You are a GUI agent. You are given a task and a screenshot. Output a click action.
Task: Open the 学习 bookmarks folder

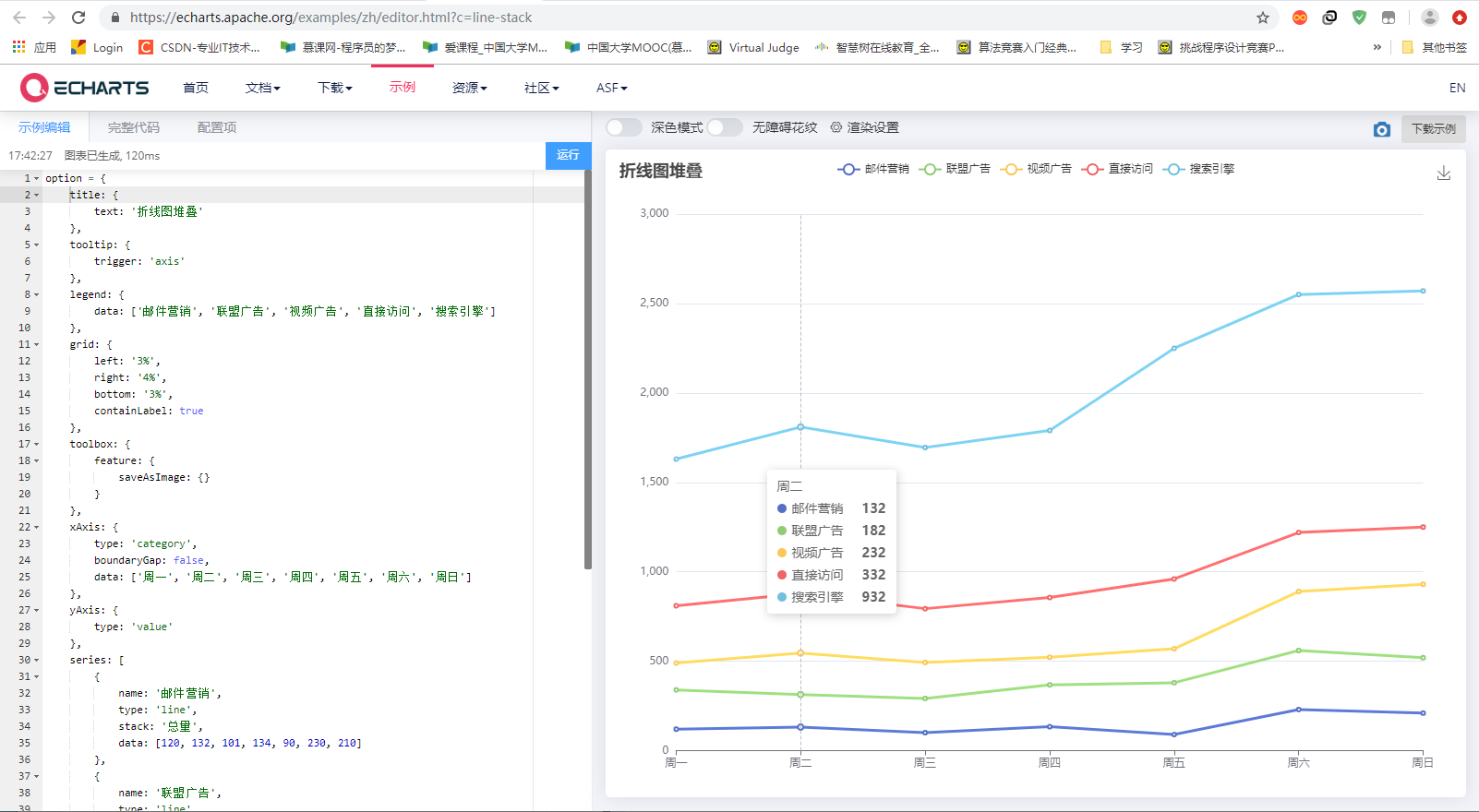tap(1122, 47)
